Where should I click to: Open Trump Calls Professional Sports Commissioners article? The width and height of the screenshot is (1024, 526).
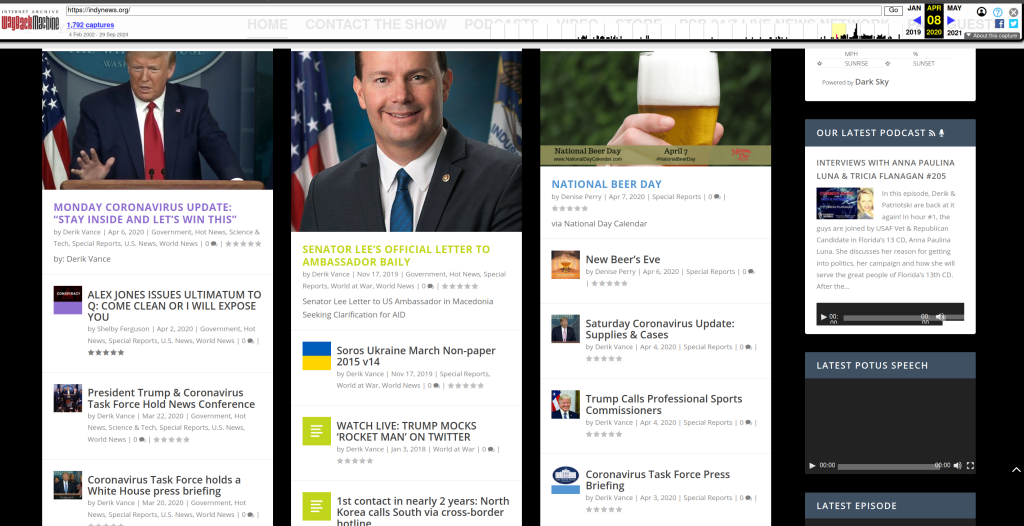coord(664,404)
